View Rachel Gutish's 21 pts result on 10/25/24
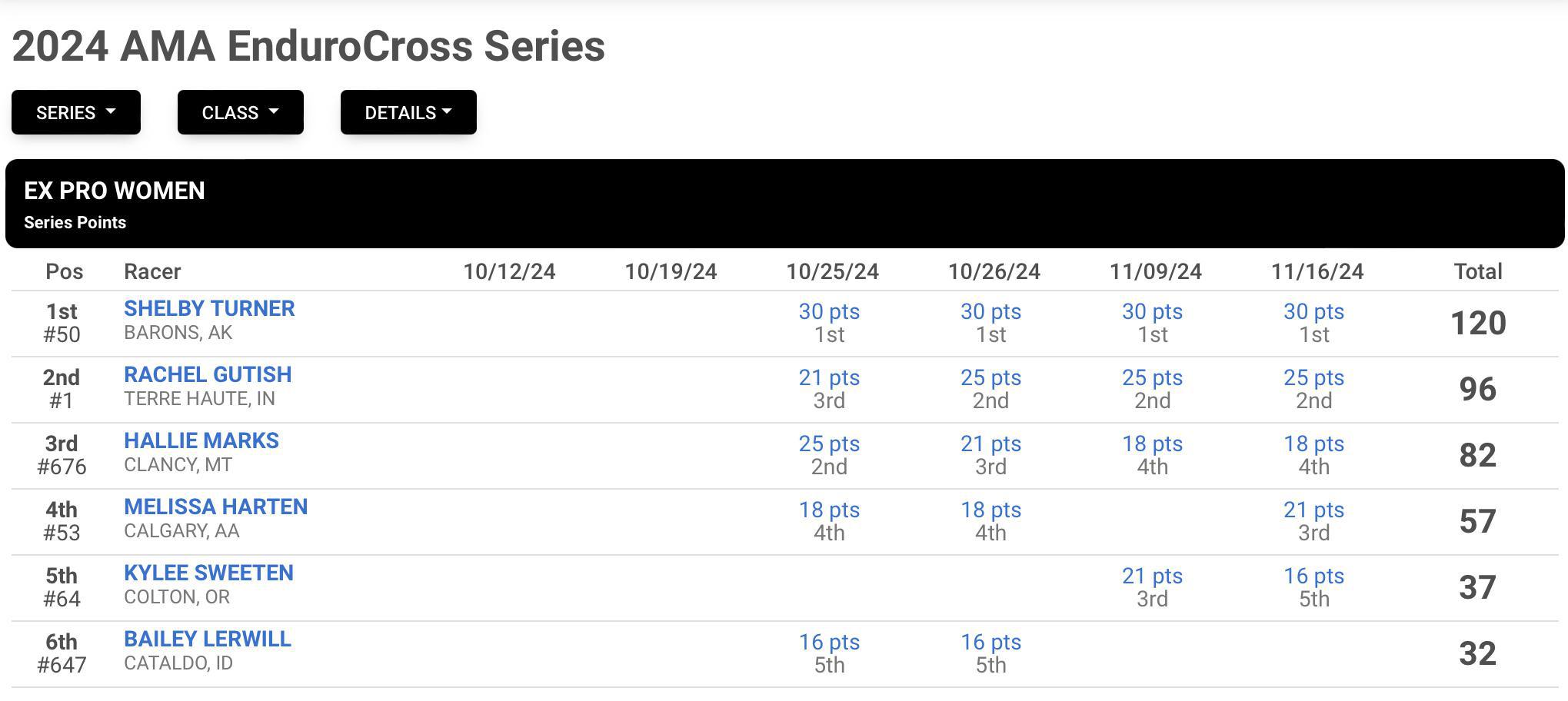The height and width of the screenshot is (701, 1568). (x=829, y=377)
